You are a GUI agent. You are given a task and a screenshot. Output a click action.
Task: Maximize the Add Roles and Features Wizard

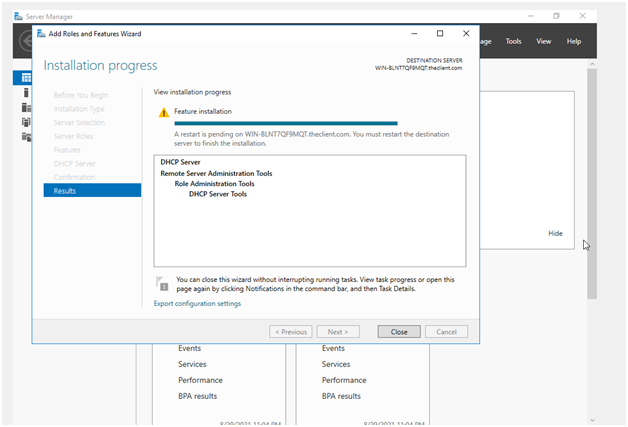[440, 34]
